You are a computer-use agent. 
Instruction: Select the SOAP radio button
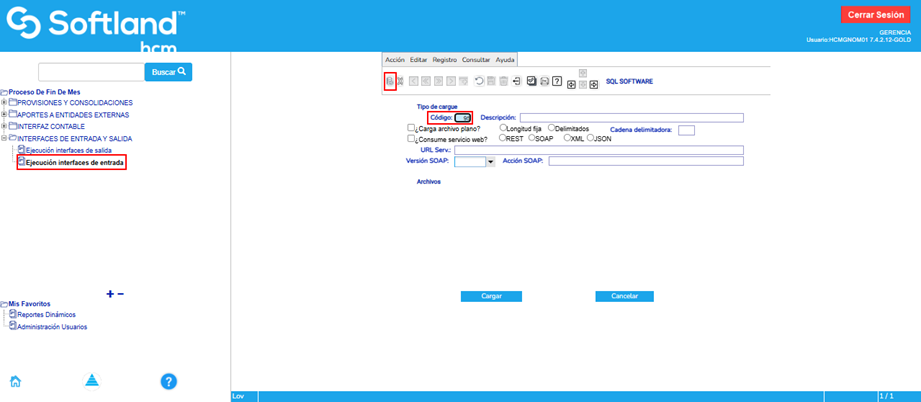click(531, 139)
